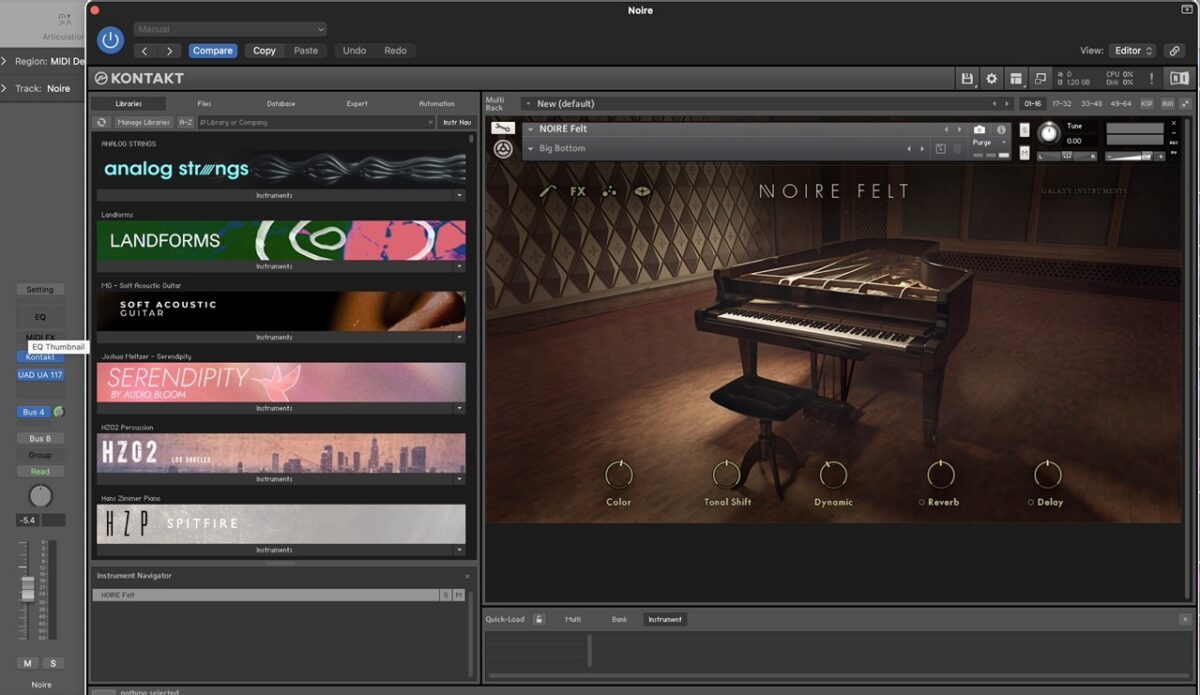Click the Manage Libraries button

(x=146, y=122)
